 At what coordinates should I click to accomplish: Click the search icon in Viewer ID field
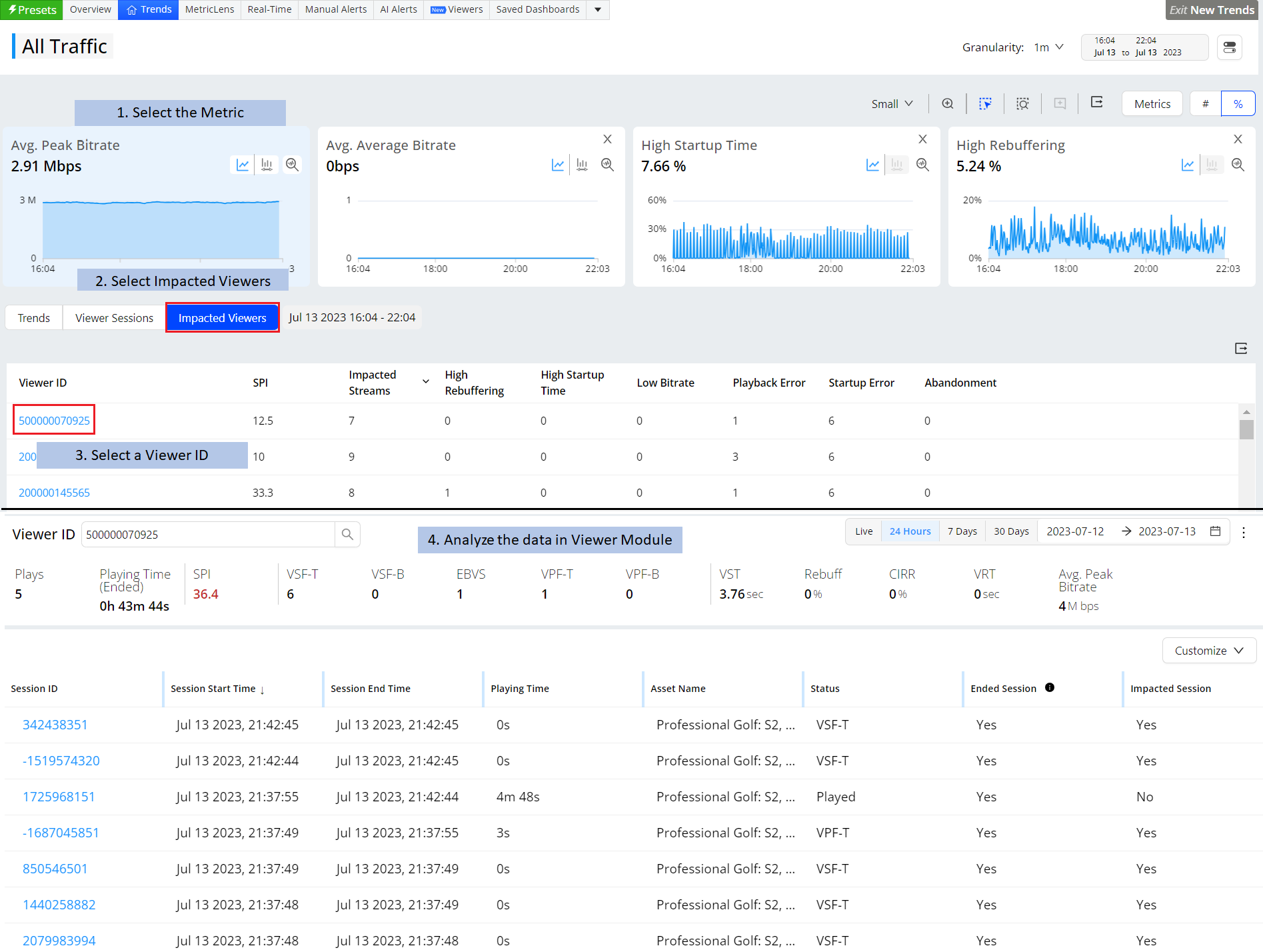[x=347, y=534]
